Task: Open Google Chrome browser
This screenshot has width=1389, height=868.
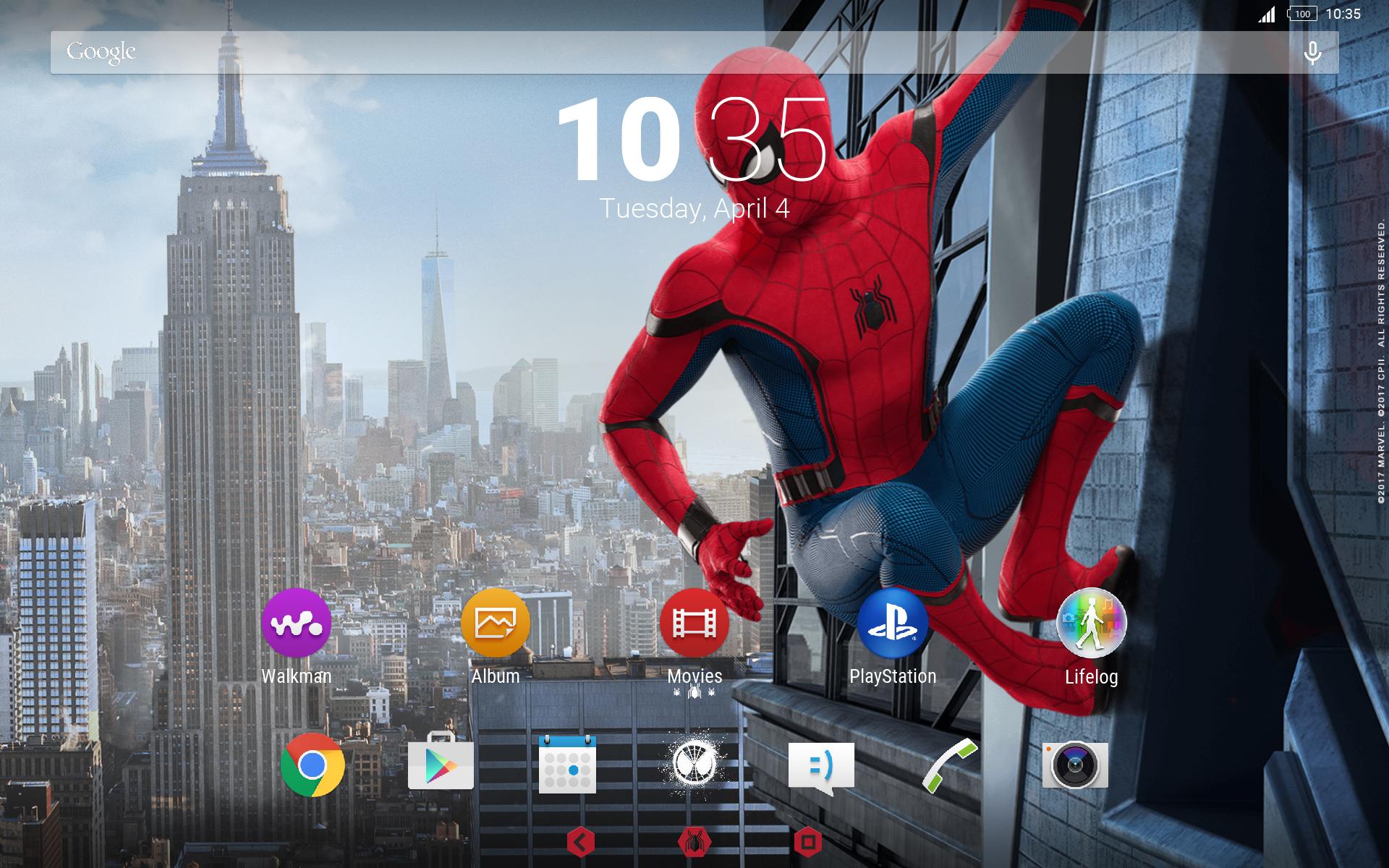Action: [x=313, y=765]
